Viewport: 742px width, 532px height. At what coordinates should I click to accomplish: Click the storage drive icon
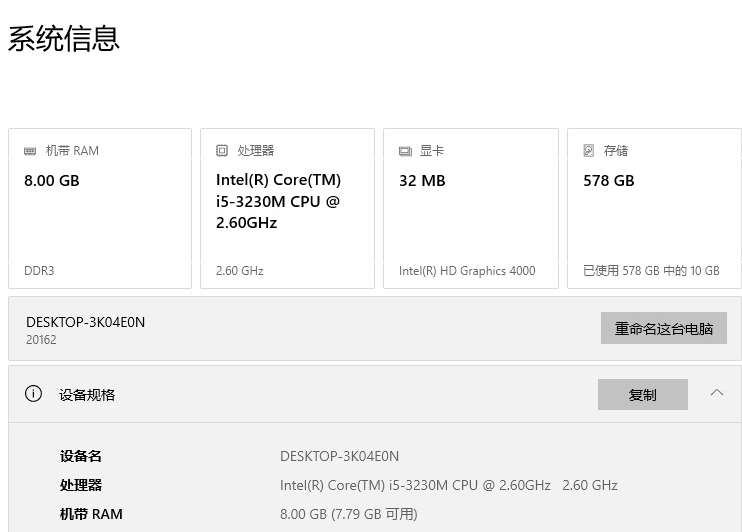[x=589, y=151]
